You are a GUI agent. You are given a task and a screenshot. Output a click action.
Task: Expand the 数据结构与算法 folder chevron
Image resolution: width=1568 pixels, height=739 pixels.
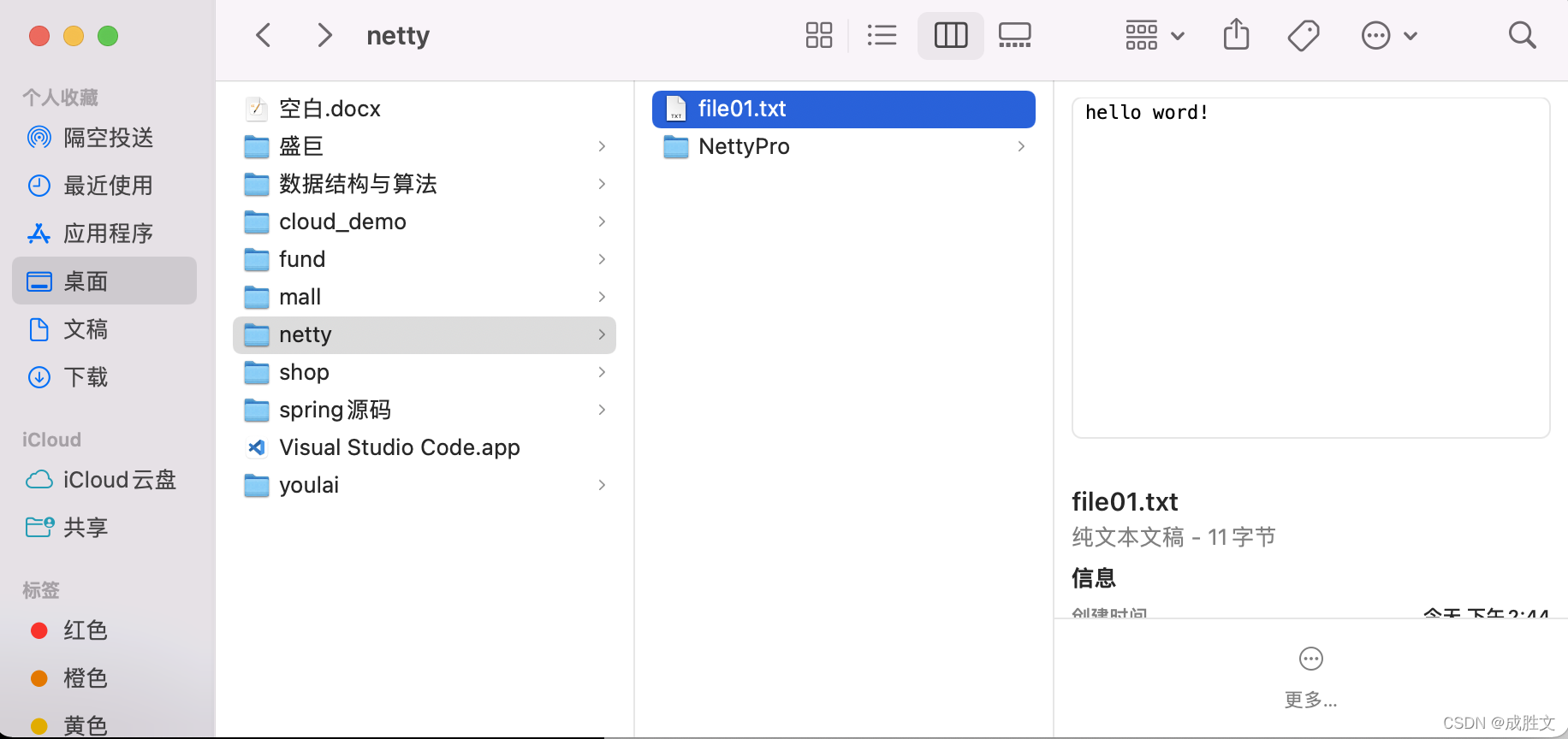coord(602,184)
